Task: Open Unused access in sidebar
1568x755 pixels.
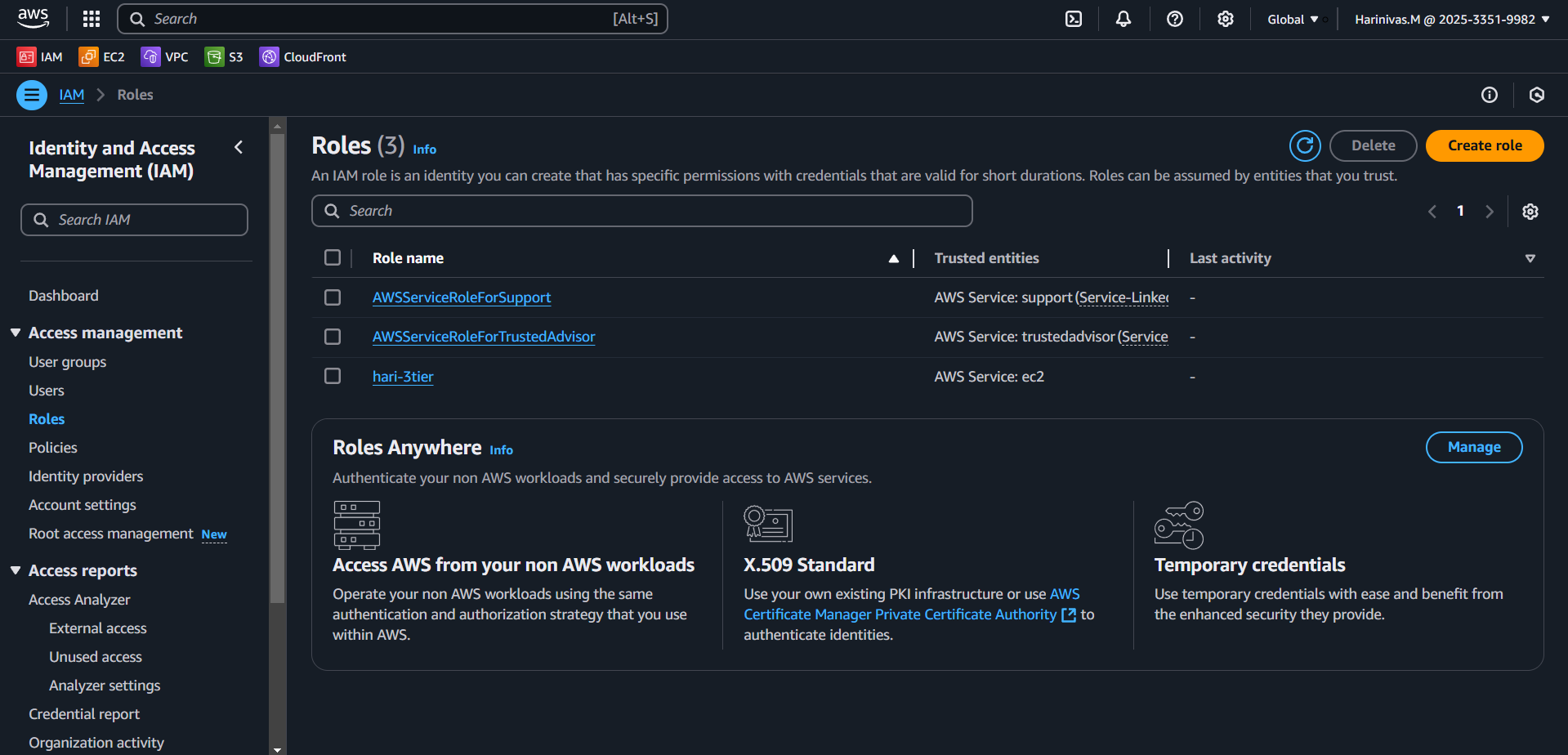Action: pos(96,657)
